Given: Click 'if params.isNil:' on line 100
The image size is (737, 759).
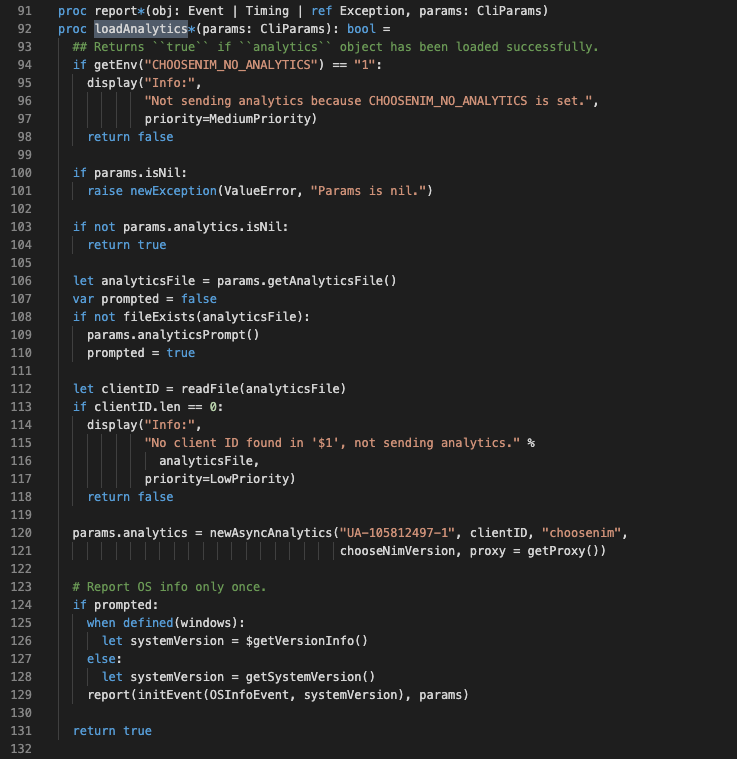Looking at the screenshot, I should coord(130,173).
